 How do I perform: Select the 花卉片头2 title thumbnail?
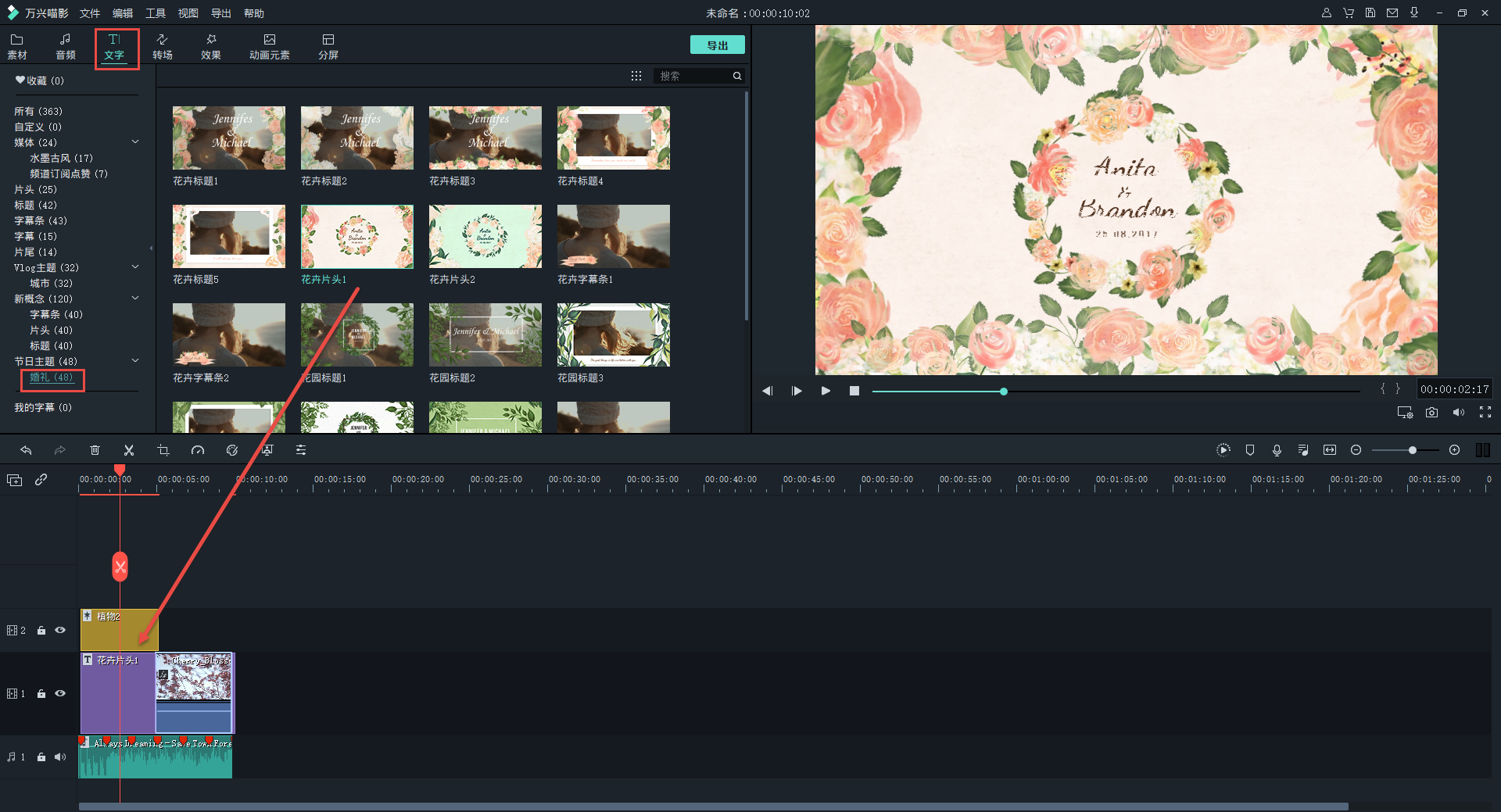[x=485, y=237]
